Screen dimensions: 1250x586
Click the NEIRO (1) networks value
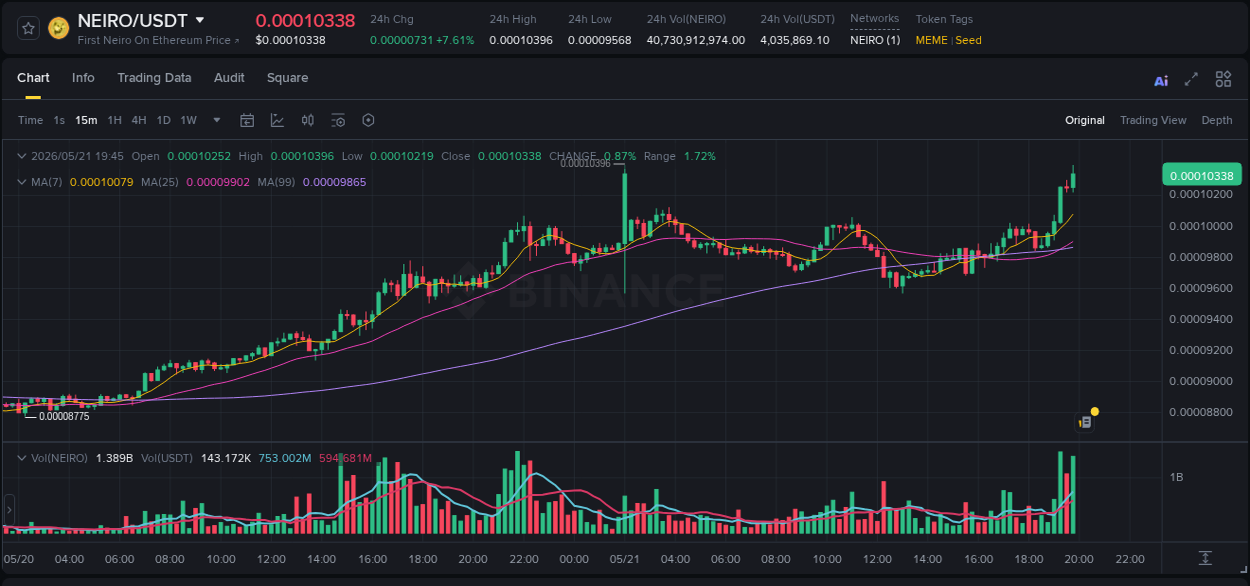(875, 40)
